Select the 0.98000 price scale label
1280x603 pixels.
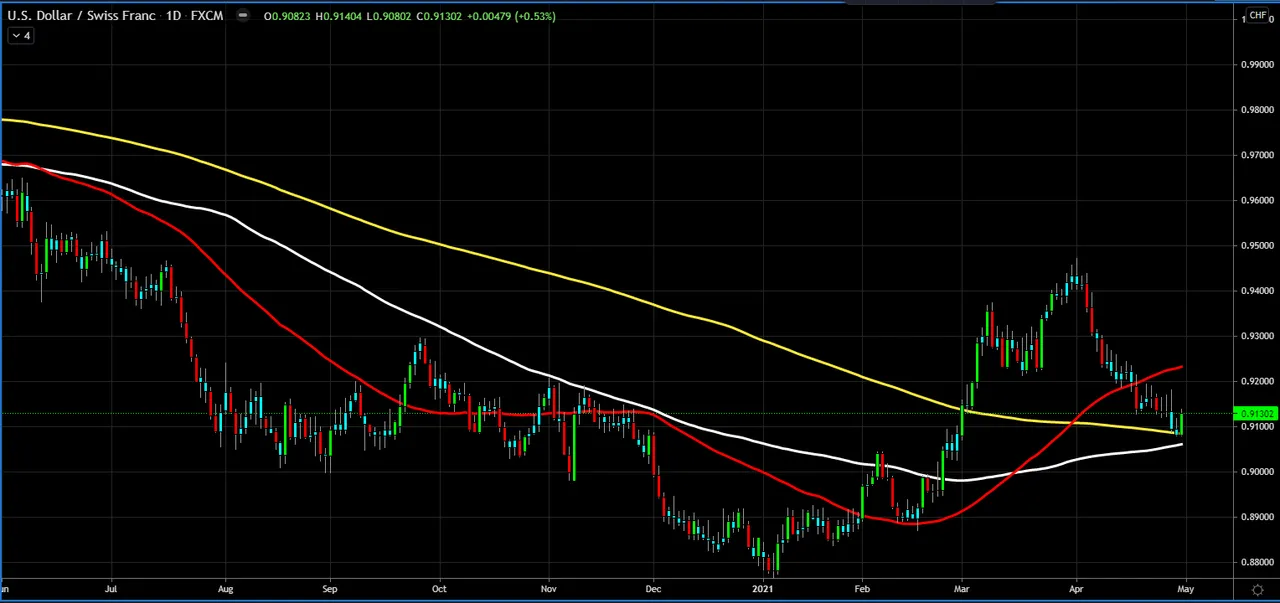pos(1257,110)
